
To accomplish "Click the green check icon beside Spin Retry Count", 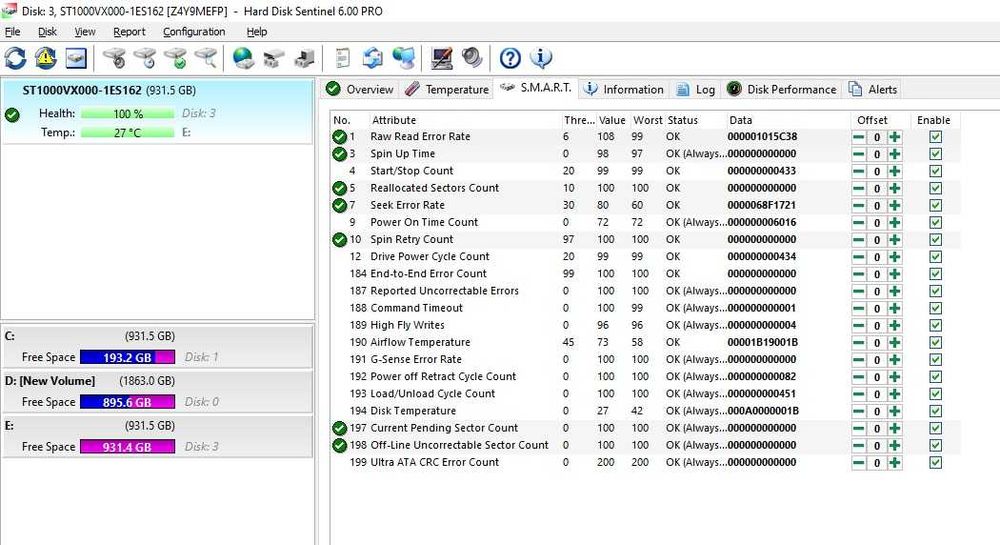I will pos(339,240).
